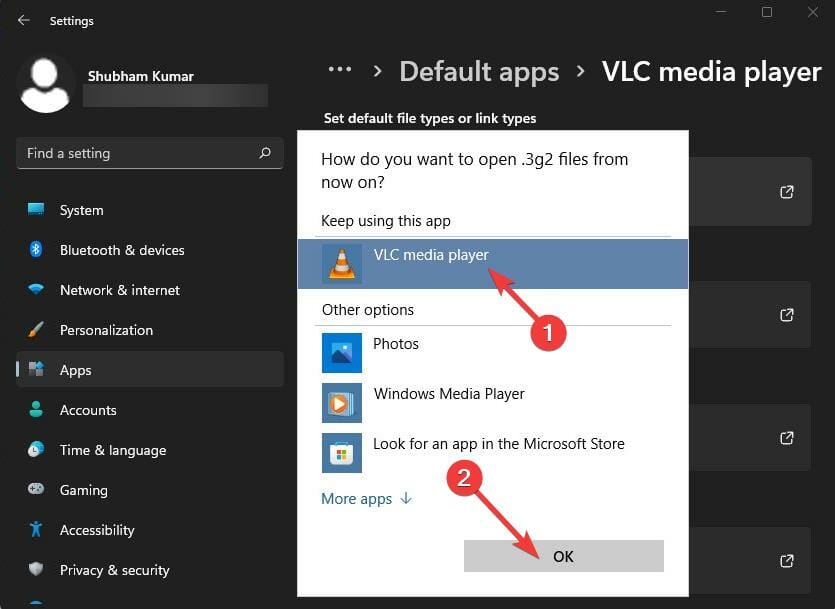Click the second file type open-external icon
This screenshot has height=609, width=835.
787,315
